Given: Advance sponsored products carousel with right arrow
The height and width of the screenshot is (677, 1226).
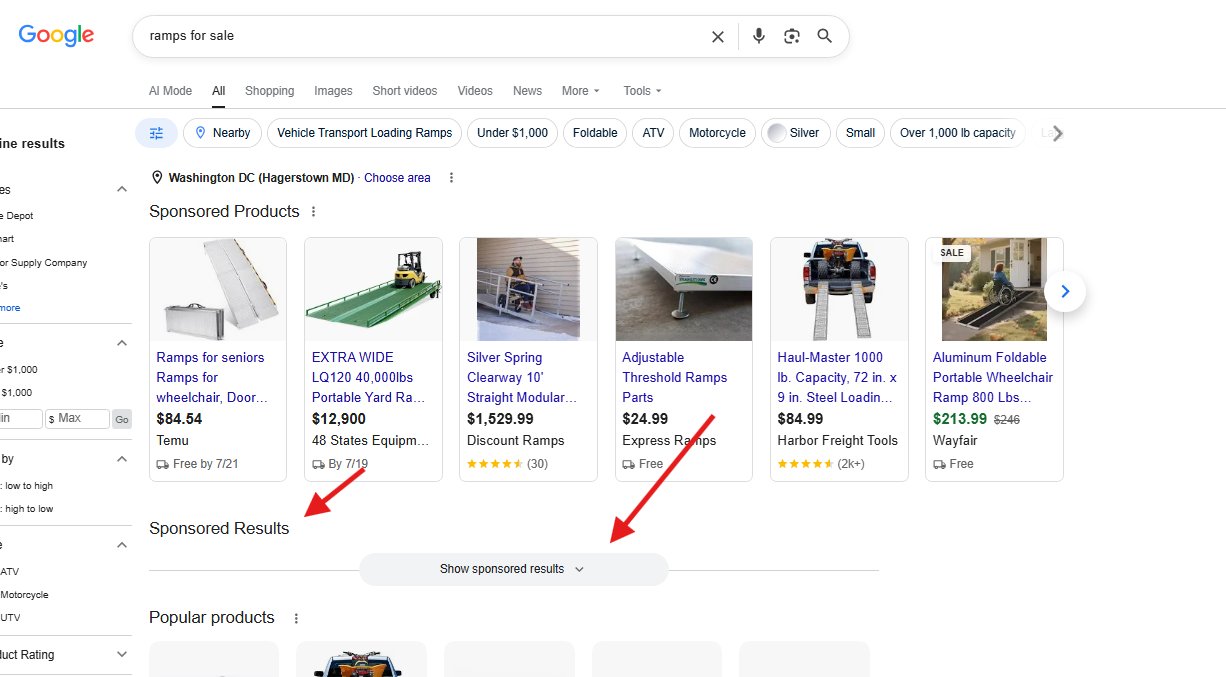Looking at the screenshot, I should click(1065, 291).
